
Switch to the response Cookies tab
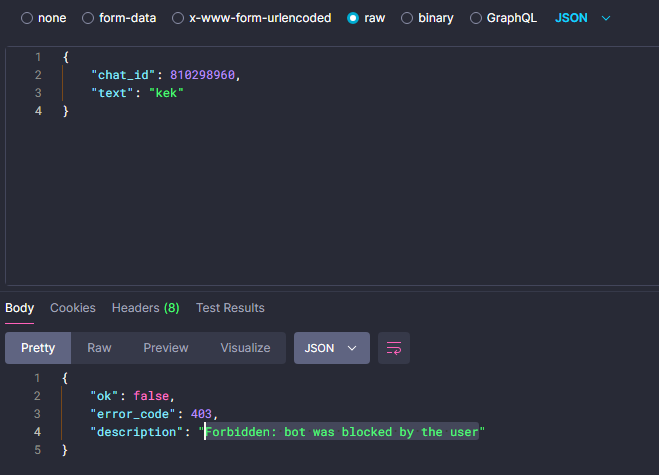click(73, 308)
